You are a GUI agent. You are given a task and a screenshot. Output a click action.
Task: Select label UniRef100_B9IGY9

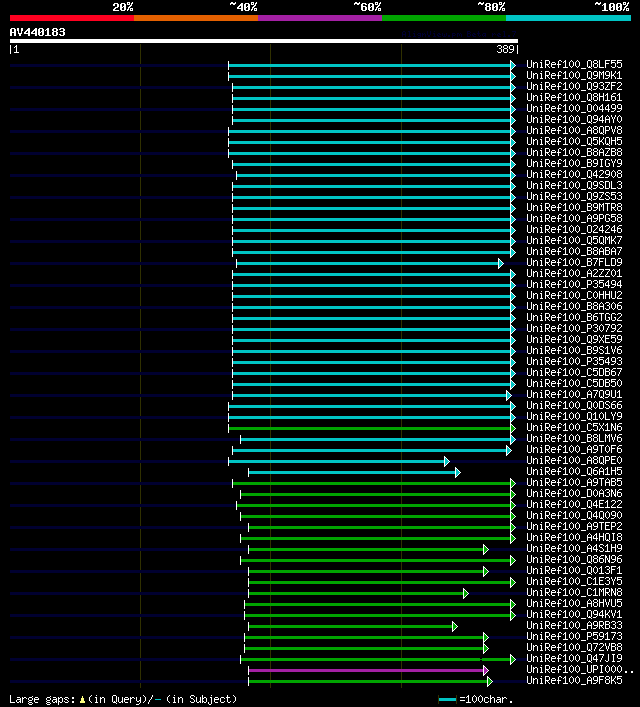coord(574,163)
